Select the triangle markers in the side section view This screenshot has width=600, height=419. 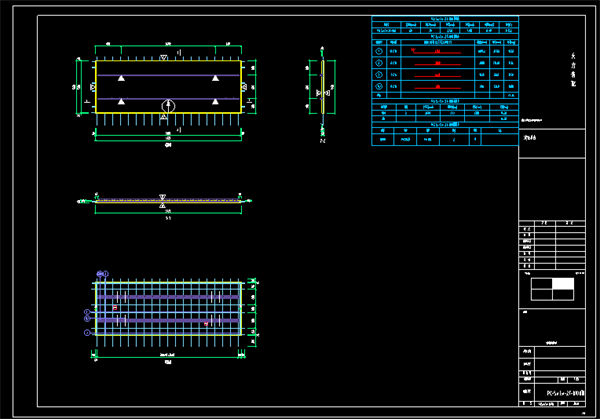tap(323, 93)
